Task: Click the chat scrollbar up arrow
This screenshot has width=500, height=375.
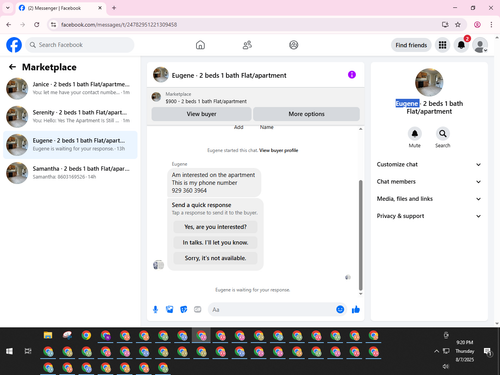Action: click(360, 129)
